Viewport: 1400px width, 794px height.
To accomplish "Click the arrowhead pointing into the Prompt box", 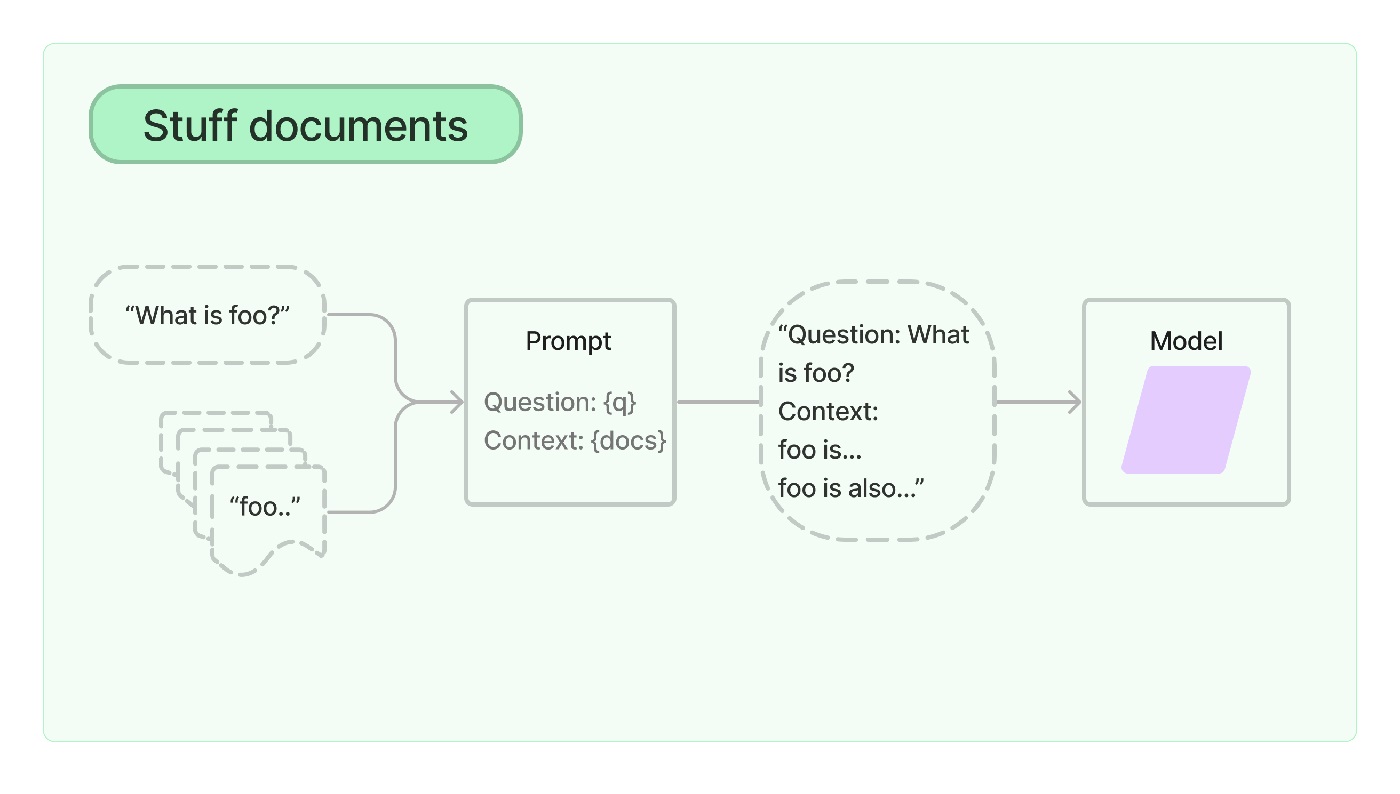I will pyautogui.click(x=456, y=403).
